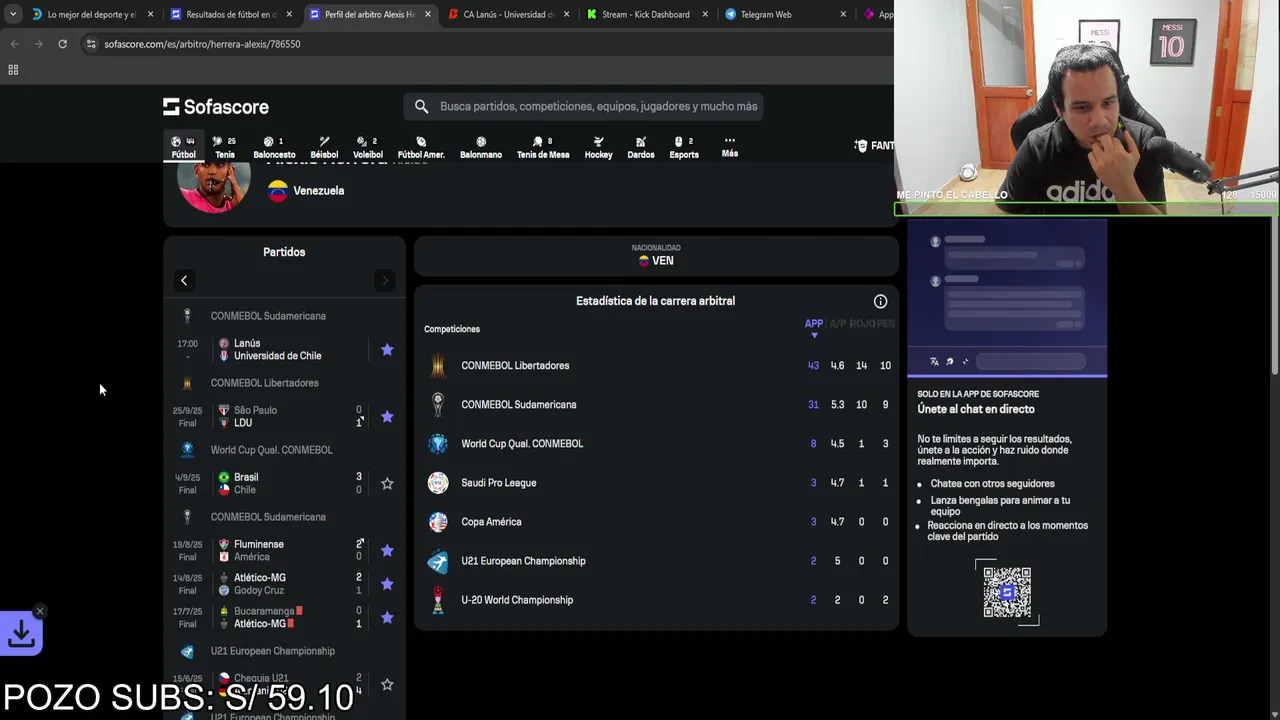Click the translate icon in chat preview
The image size is (1280, 720).
(x=934, y=362)
